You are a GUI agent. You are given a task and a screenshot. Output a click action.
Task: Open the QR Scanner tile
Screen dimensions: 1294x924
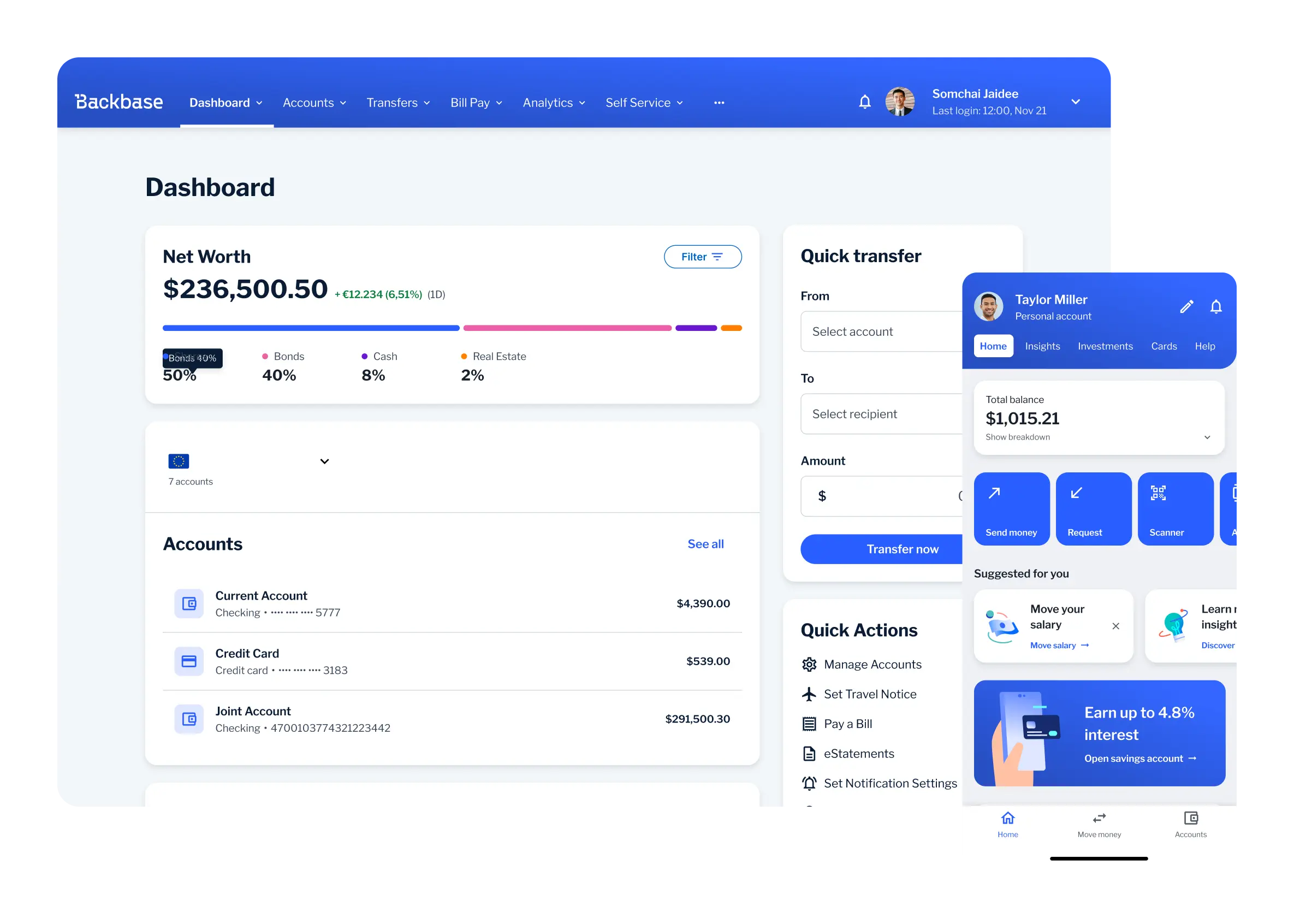1174,508
